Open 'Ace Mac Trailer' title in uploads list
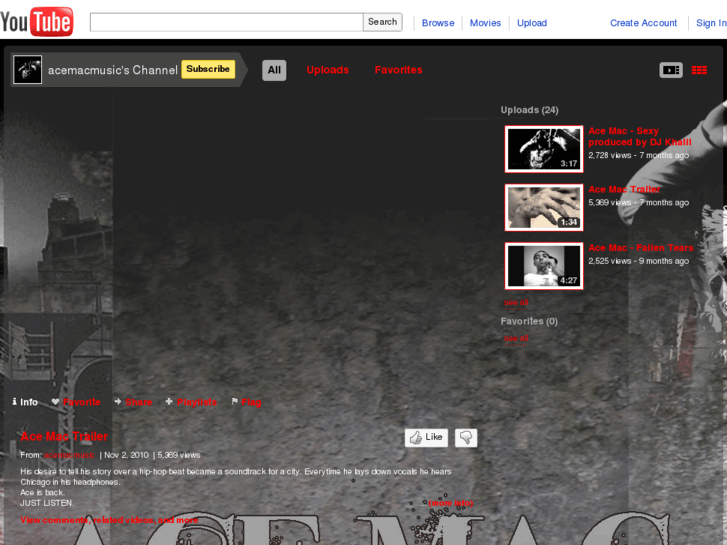This screenshot has width=727, height=545. point(624,189)
